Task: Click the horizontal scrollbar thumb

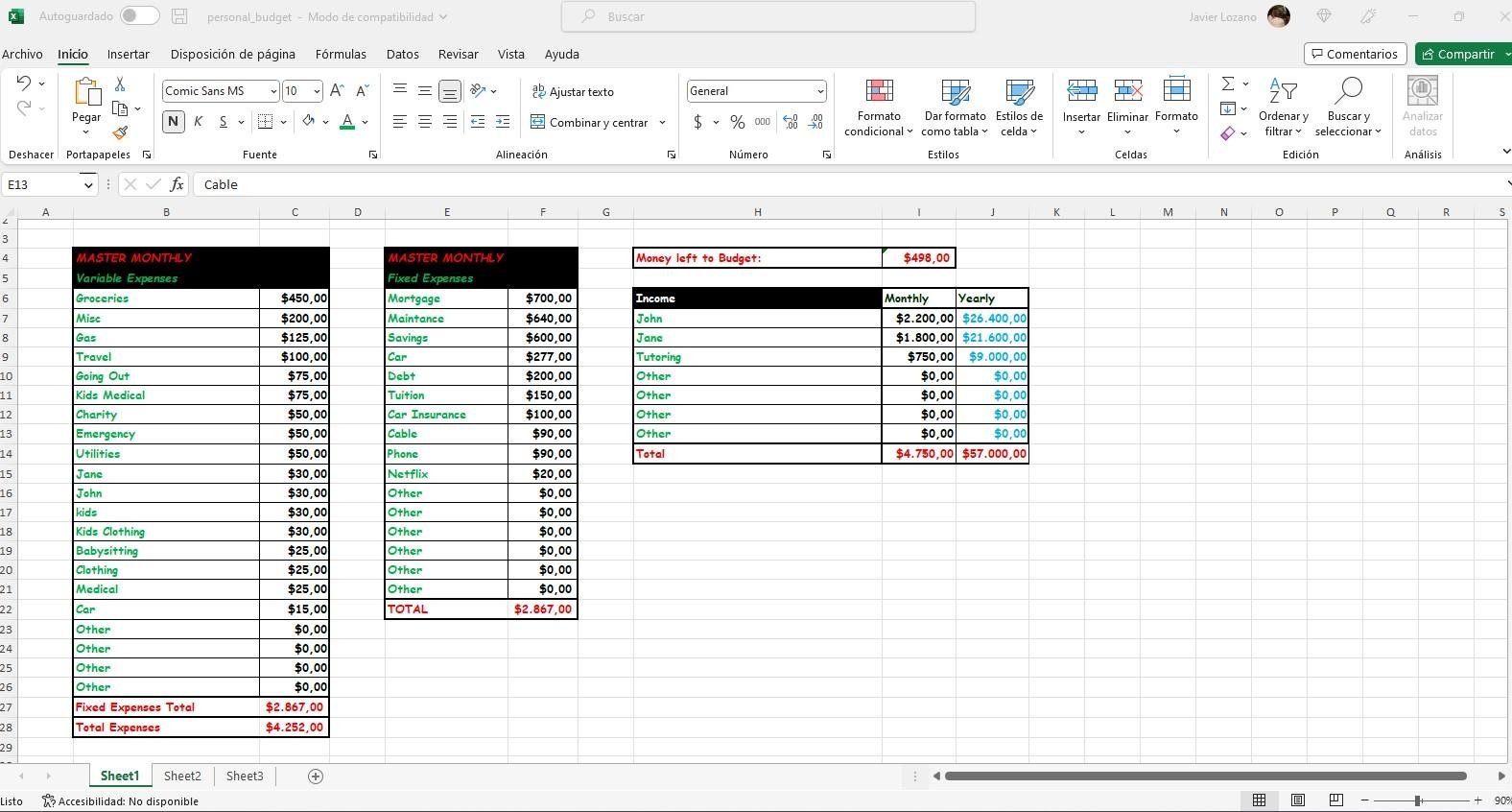Action: tap(1205, 776)
